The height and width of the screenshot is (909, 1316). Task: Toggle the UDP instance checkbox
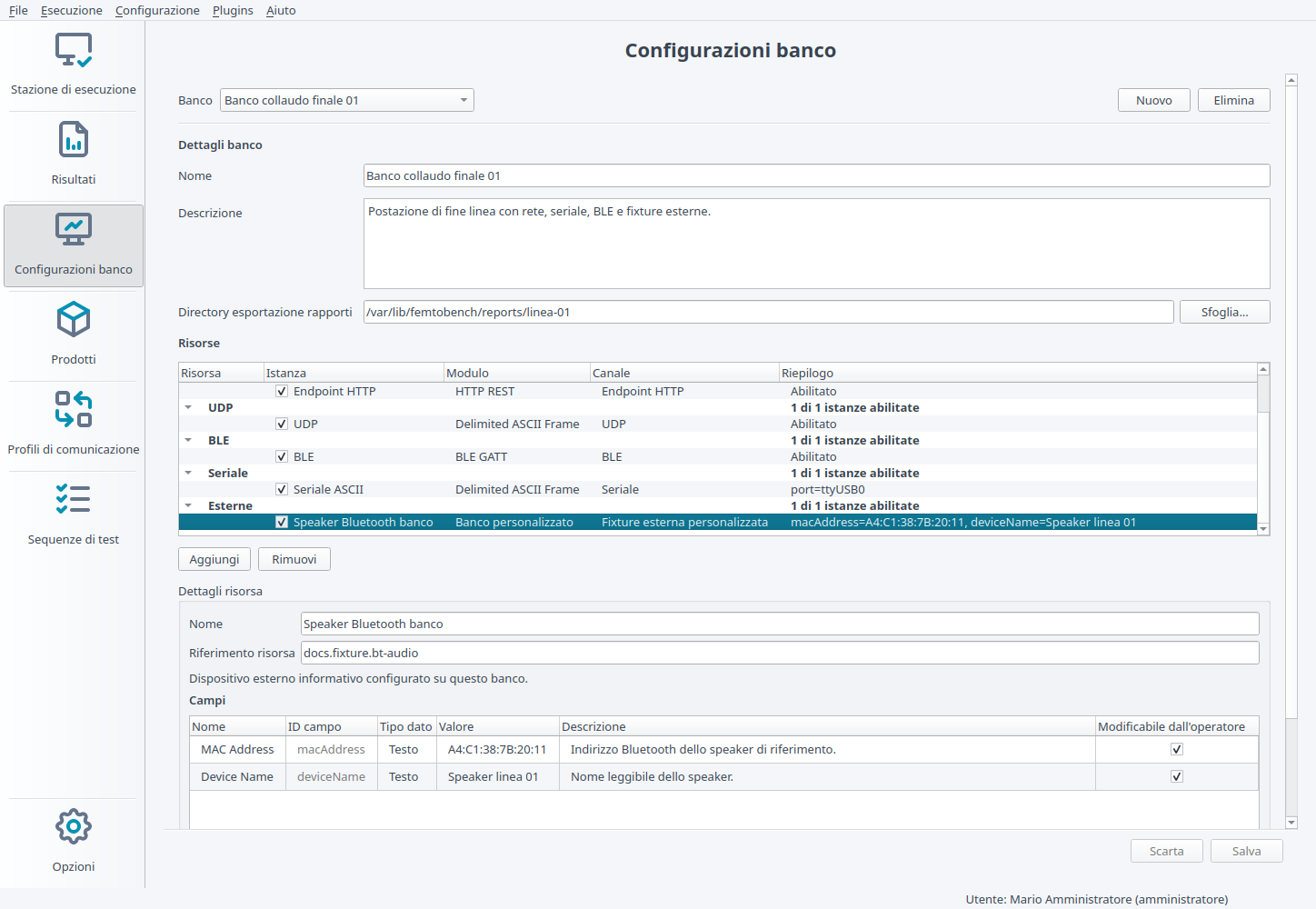coord(282,425)
